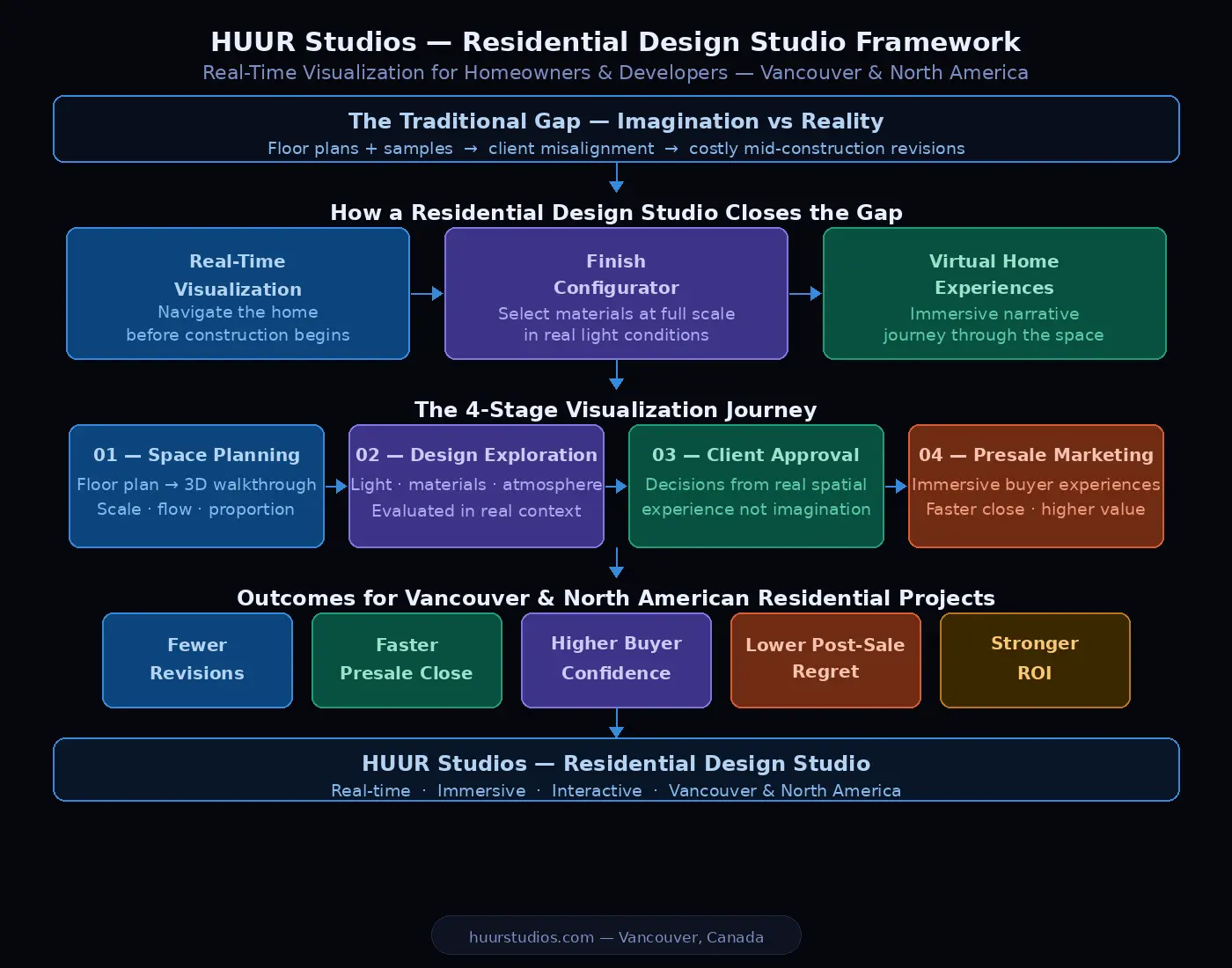The height and width of the screenshot is (968, 1232).
Task: Click 'The 4-Stage Visualization Journey' heading
Action: [x=616, y=409]
